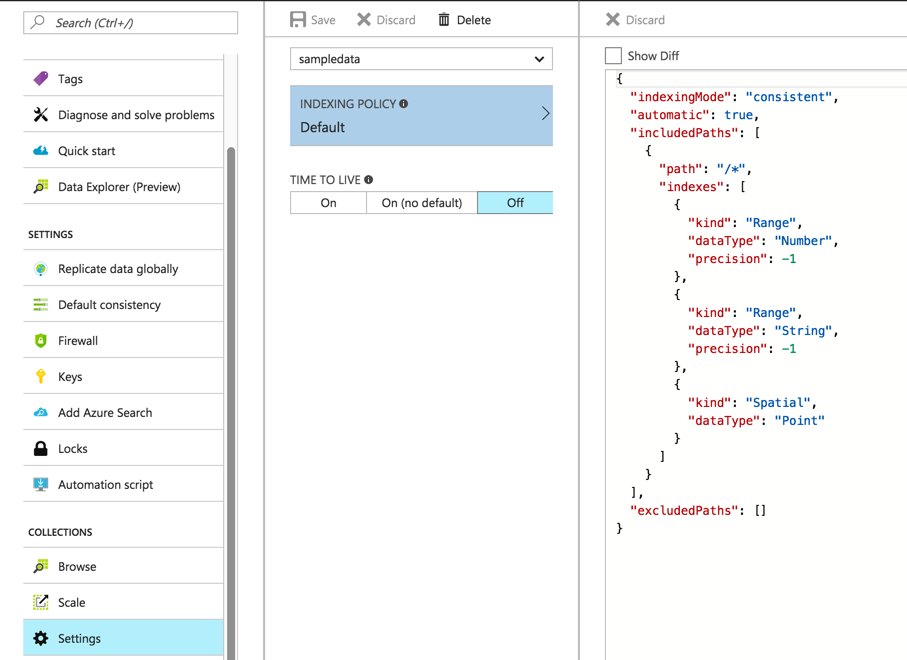Click the "String" dataType value
The width and height of the screenshot is (907, 660).
click(803, 330)
